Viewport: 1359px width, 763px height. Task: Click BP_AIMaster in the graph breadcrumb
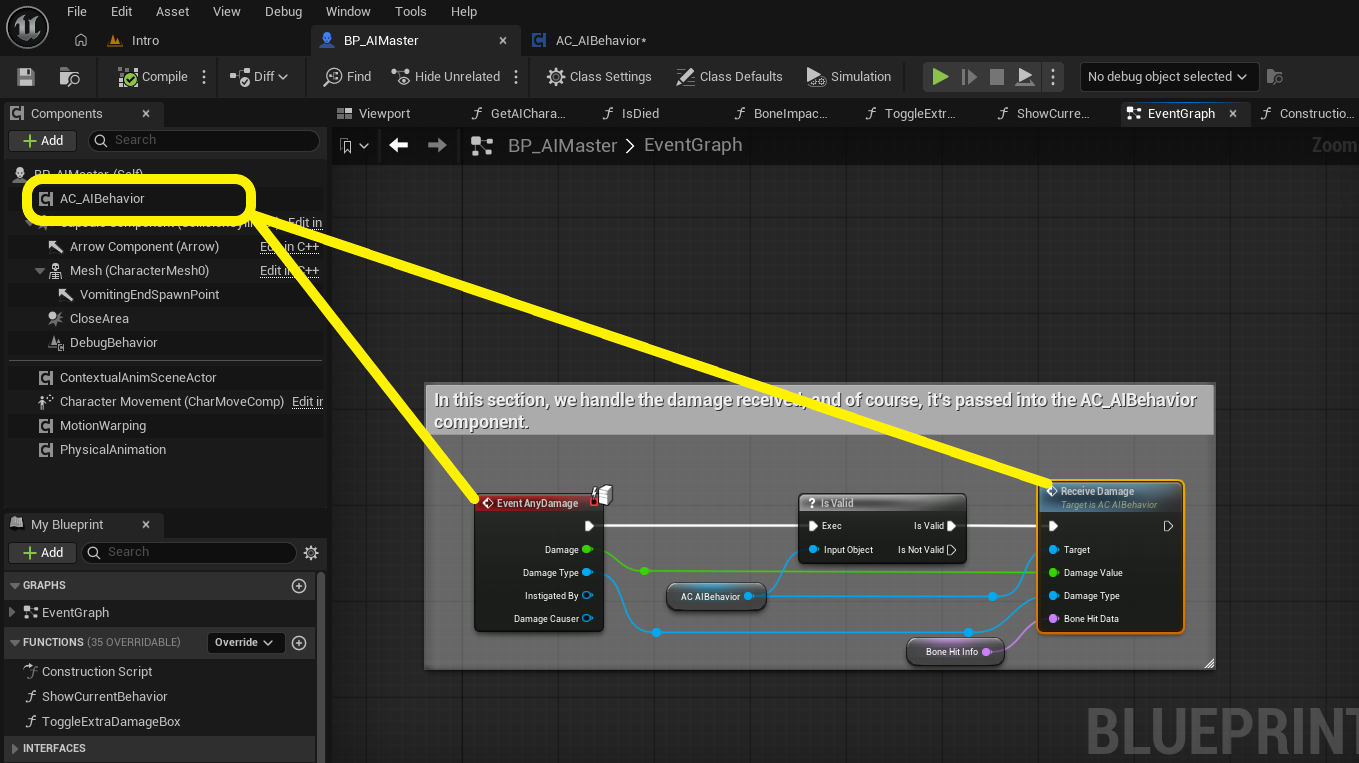pyautogui.click(x=563, y=146)
